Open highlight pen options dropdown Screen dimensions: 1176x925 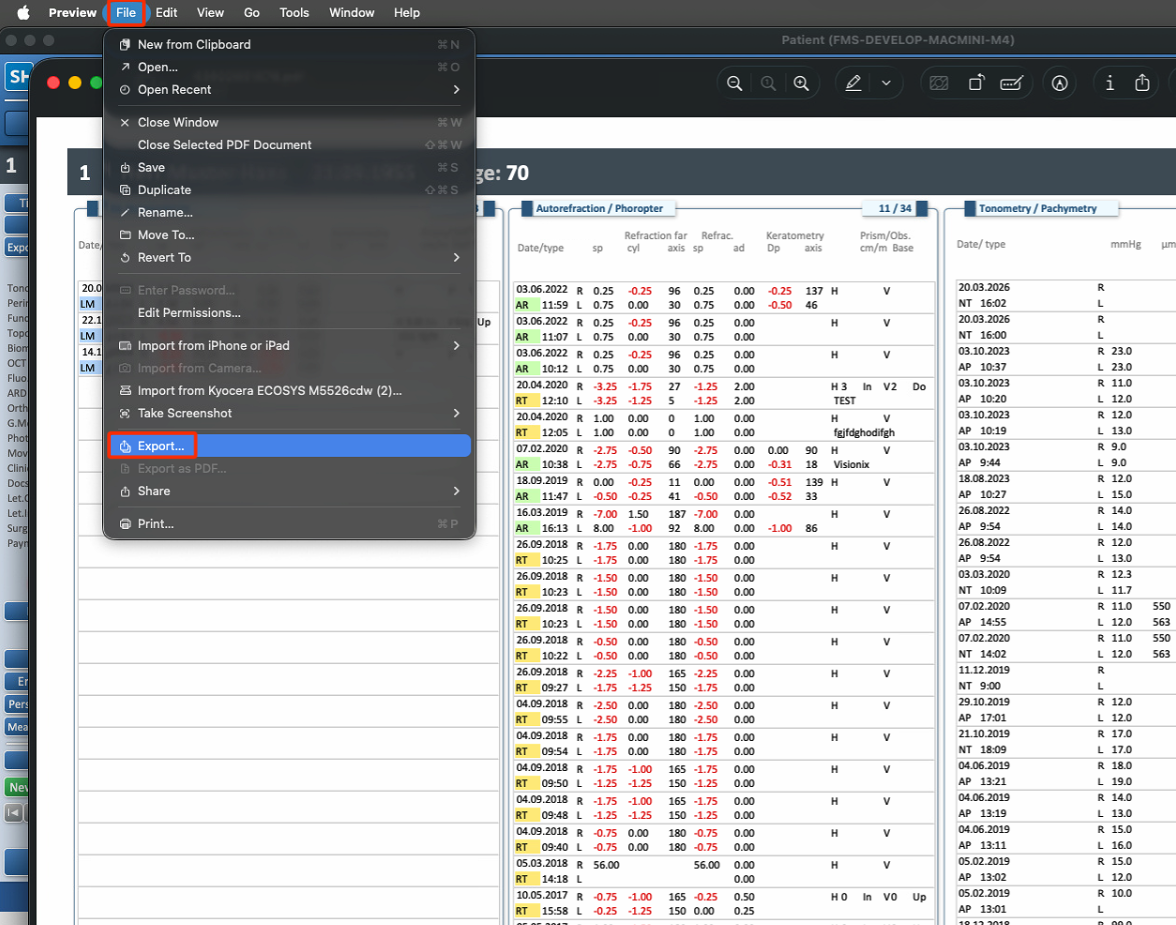pos(886,83)
